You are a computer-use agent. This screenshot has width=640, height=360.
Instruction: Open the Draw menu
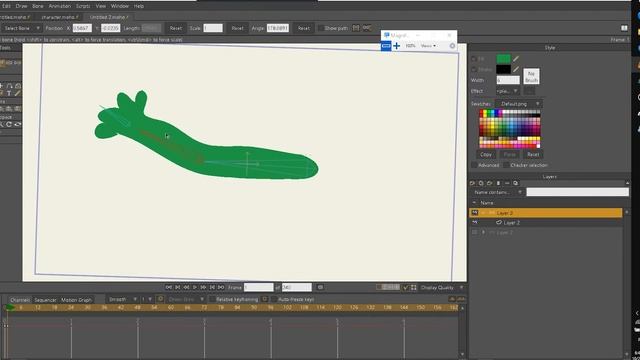(21, 6)
